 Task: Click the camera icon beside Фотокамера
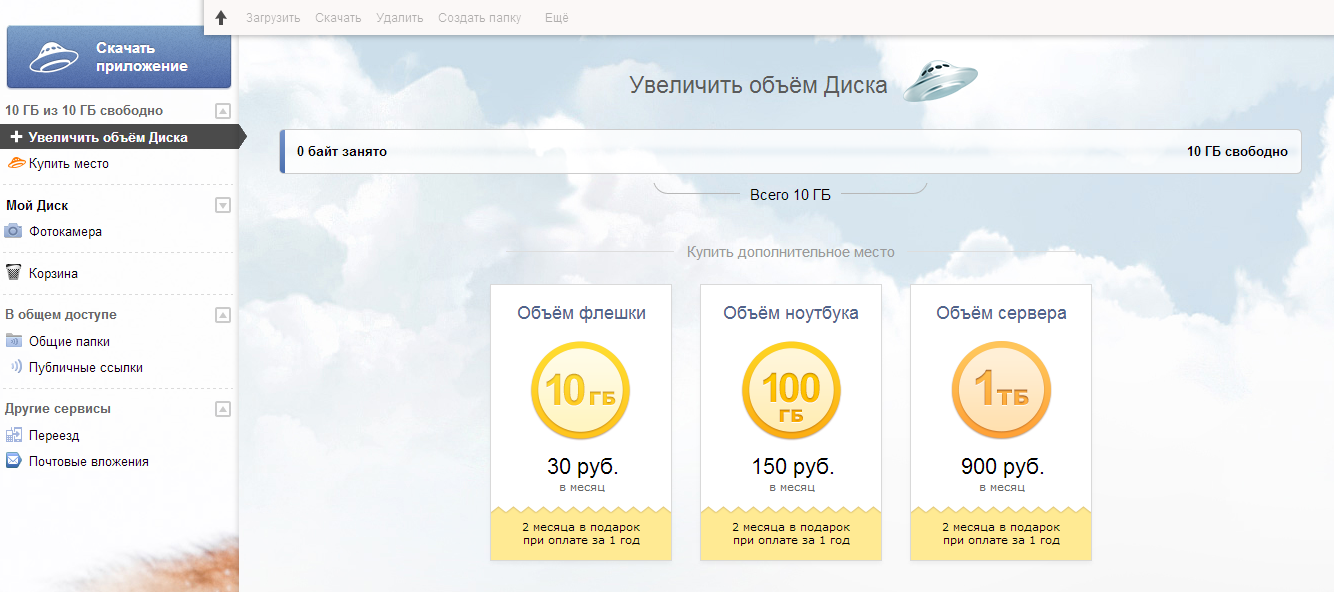[x=14, y=231]
